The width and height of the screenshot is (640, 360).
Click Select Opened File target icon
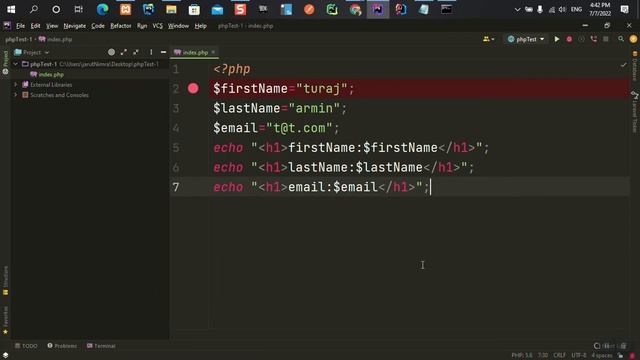pos(111,52)
